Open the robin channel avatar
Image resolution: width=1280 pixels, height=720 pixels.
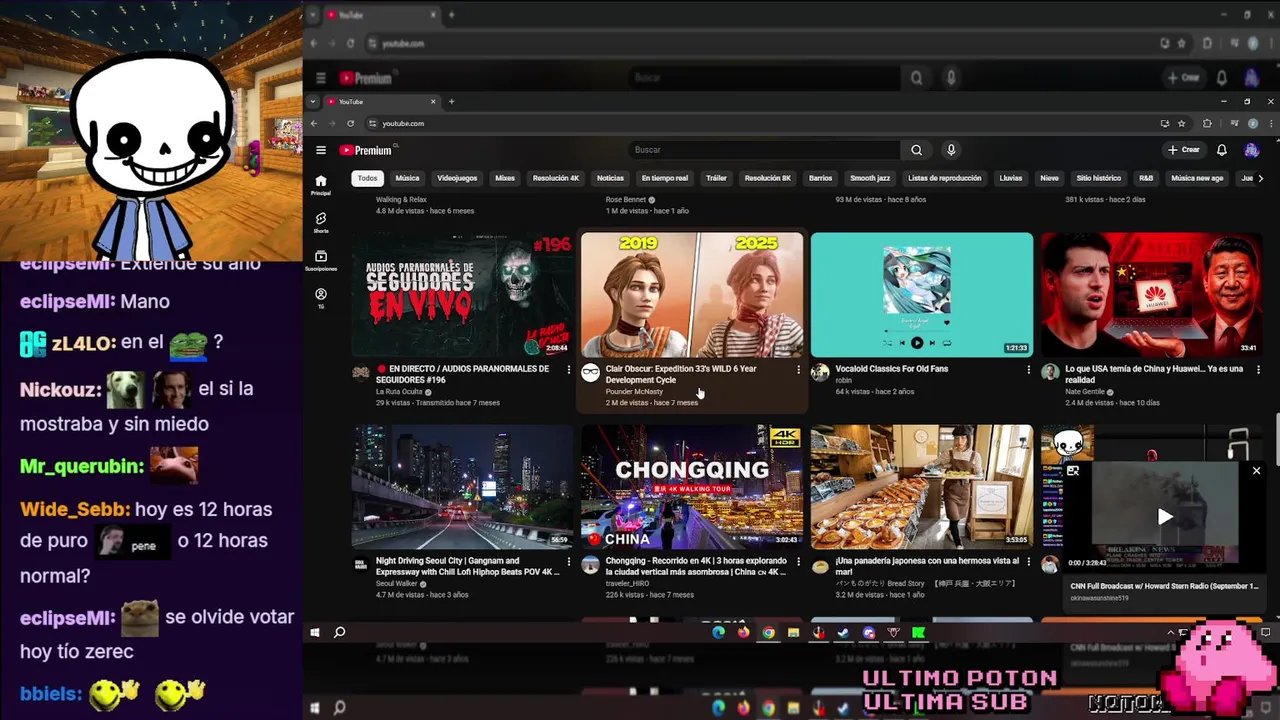click(x=820, y=373)
